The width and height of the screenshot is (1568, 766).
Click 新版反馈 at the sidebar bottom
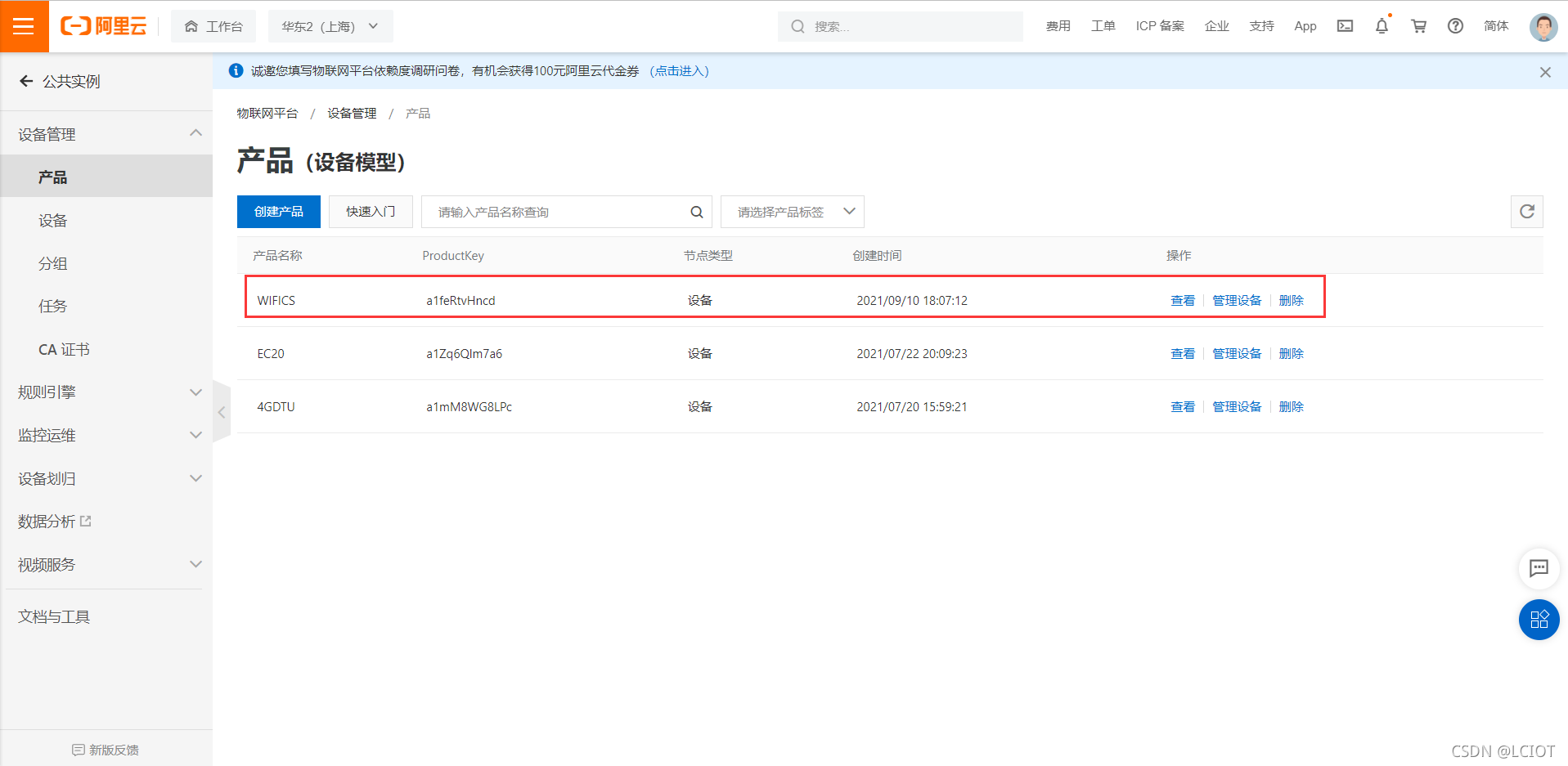coord(106,750)
